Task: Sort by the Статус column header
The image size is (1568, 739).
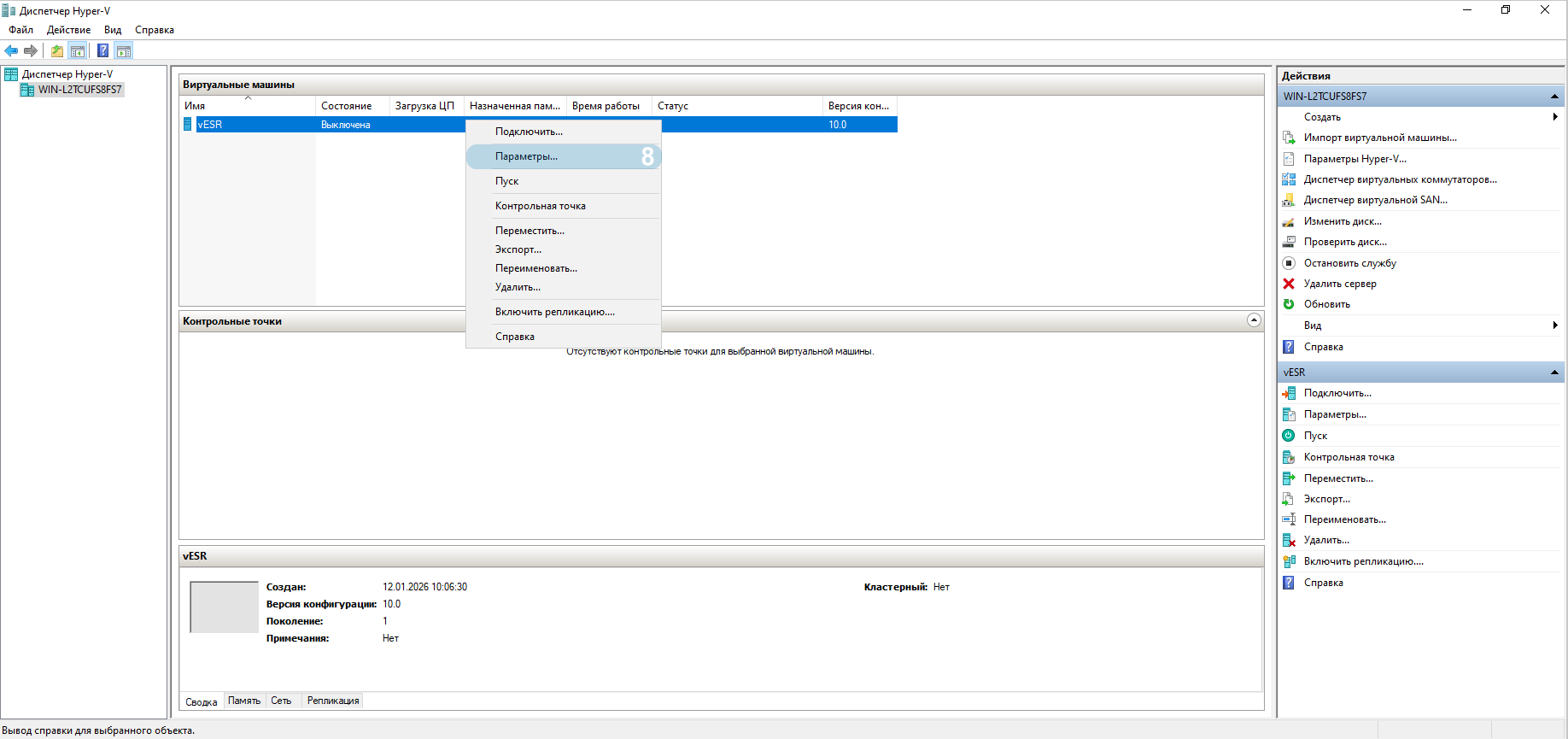Action: [x=738, y=106]
